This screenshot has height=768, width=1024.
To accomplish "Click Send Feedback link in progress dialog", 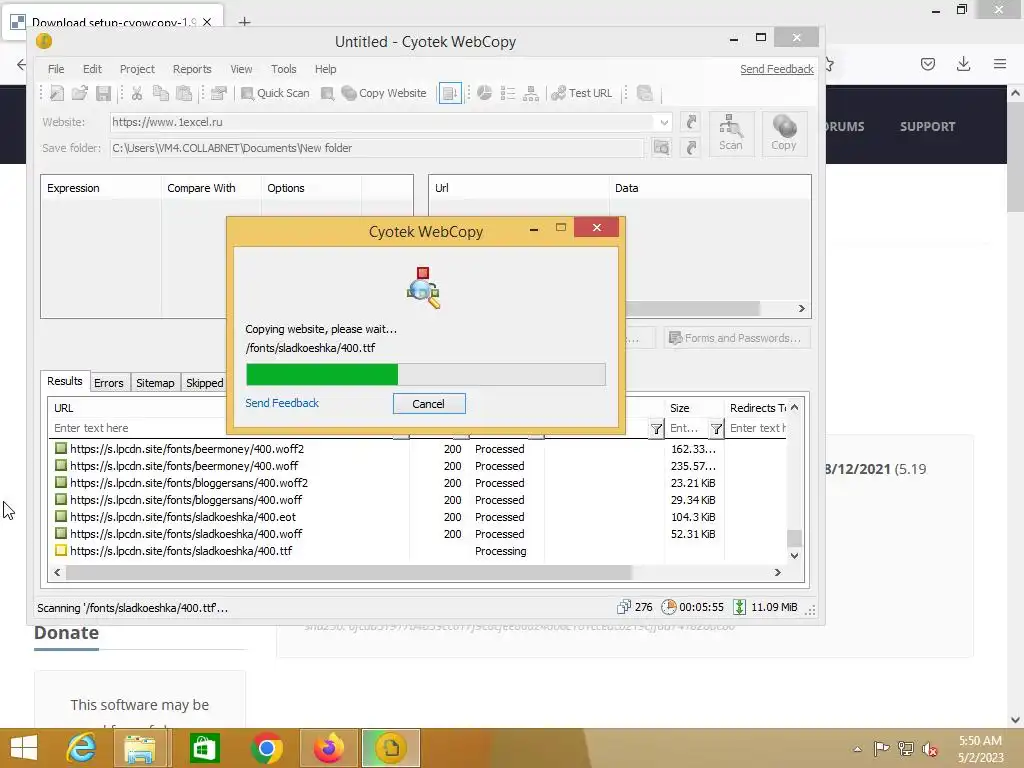I will tap(282, 404).
